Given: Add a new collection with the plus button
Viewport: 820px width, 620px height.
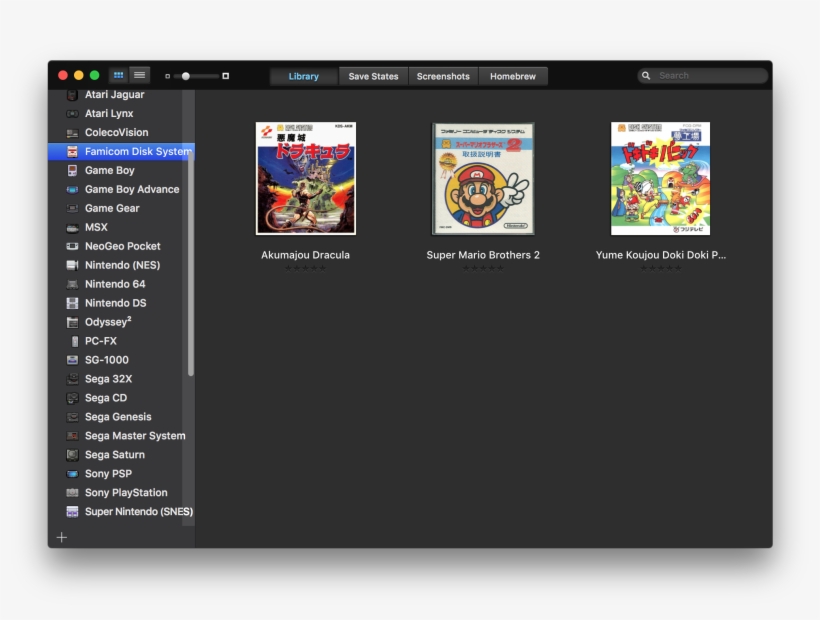Looking at the screenshot, I should 62,537.
